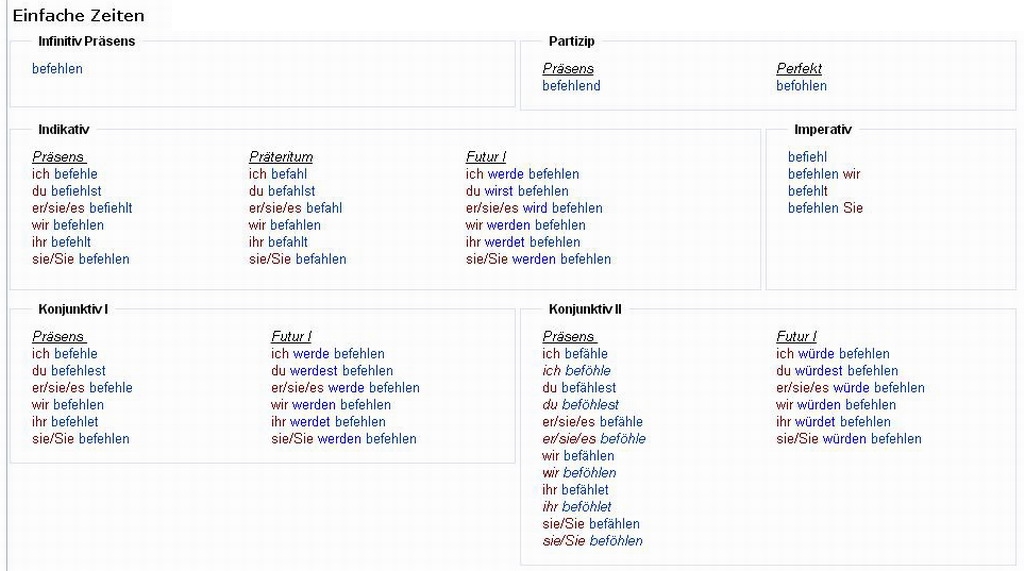This screenshot has width=1024, height=571.
Task: Click the "Präsens" heading under Konjunktiv II
Action: [x=569, y=337]
